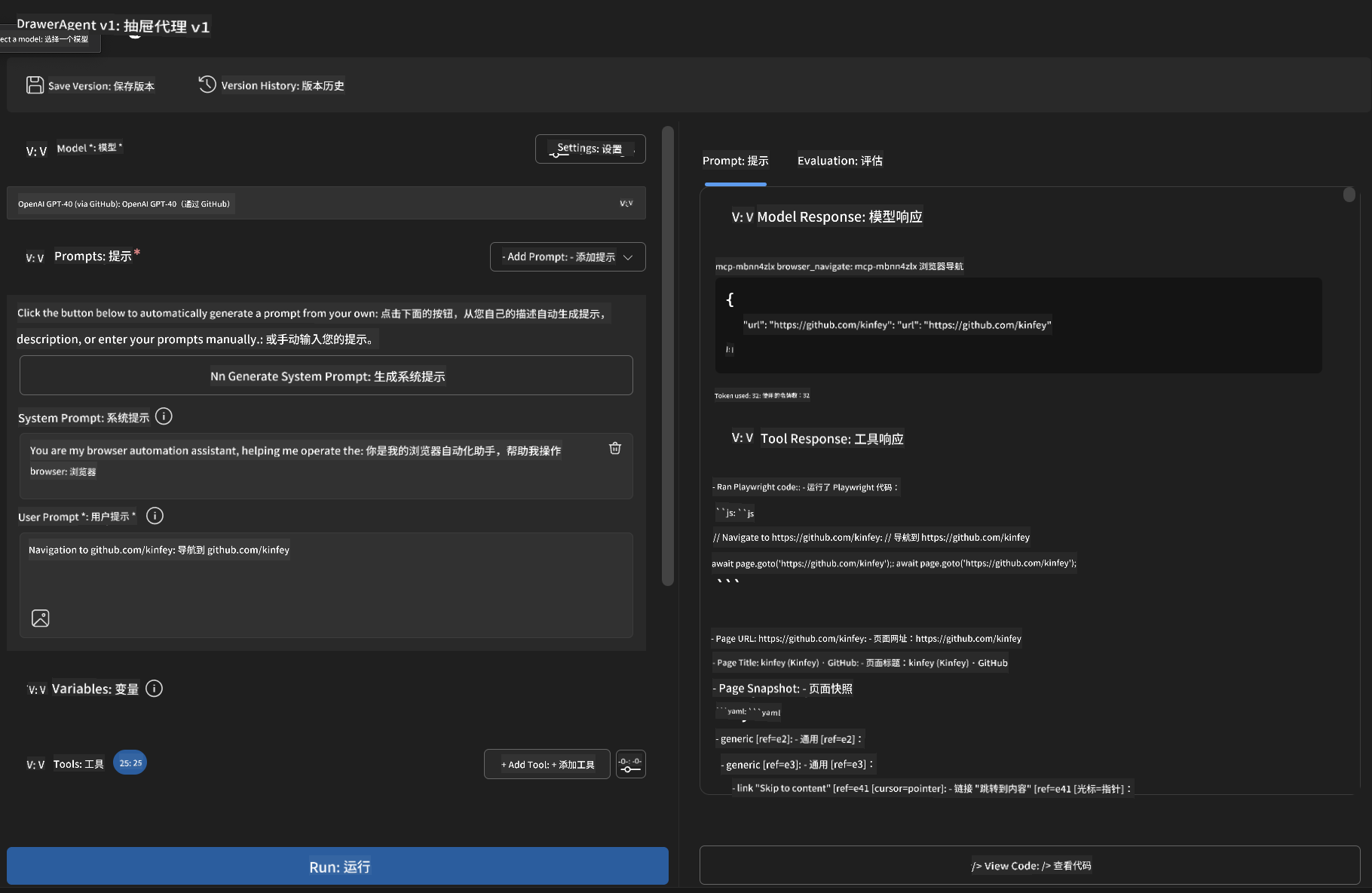The height and width of the screenshot is (893, 1372).
Task: Click the Token used: 32 text
Action: tap(762, 395)
